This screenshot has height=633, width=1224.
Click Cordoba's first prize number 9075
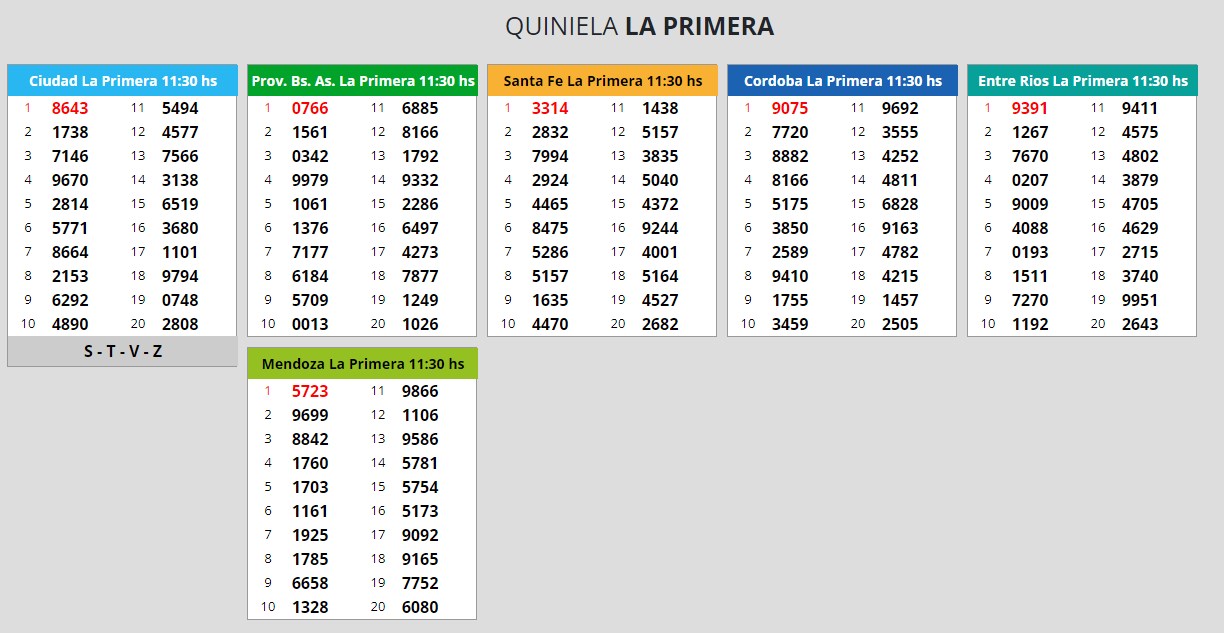click(x=790, y=108)
